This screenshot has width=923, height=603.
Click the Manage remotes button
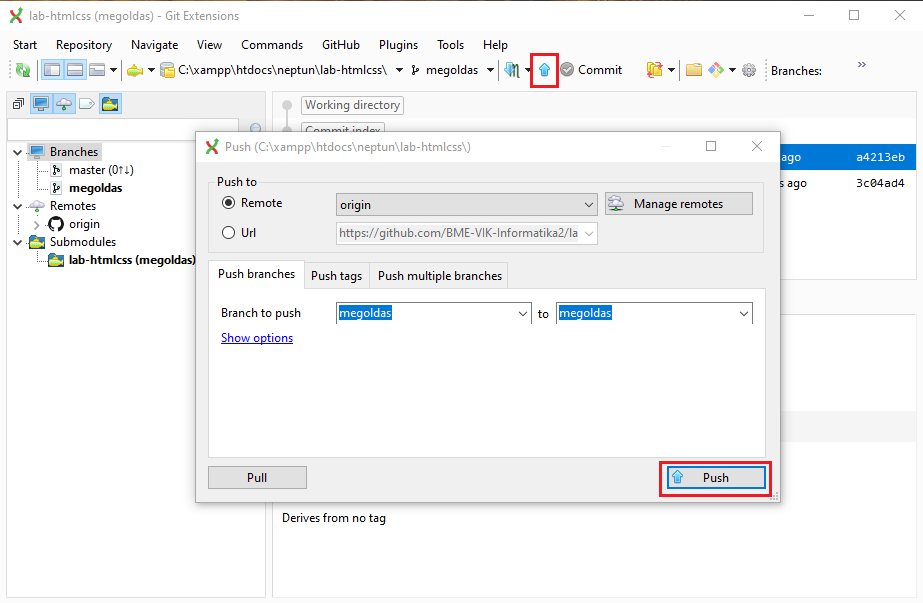[678, 204]
